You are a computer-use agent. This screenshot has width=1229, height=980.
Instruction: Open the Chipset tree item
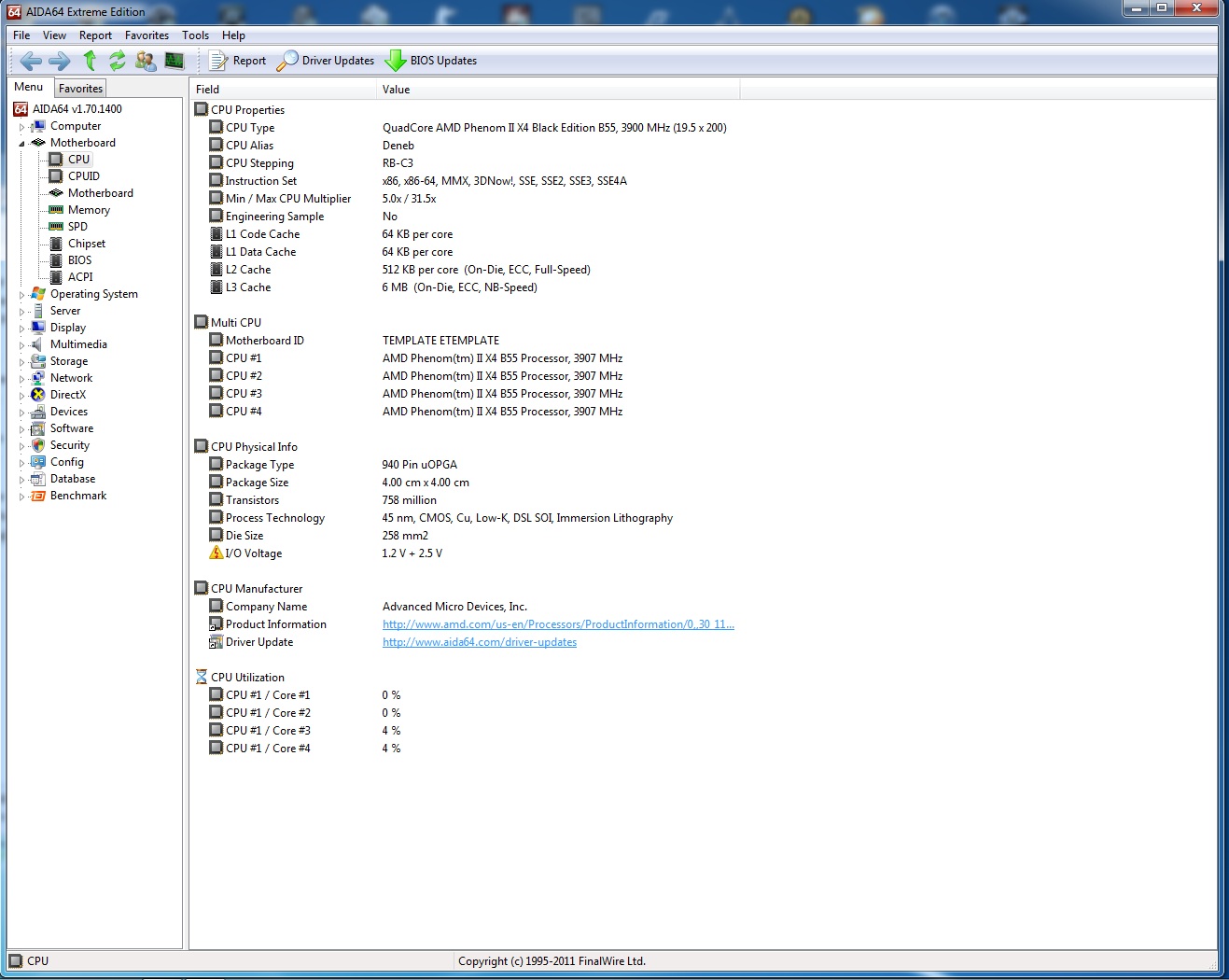tap(77, 244)
